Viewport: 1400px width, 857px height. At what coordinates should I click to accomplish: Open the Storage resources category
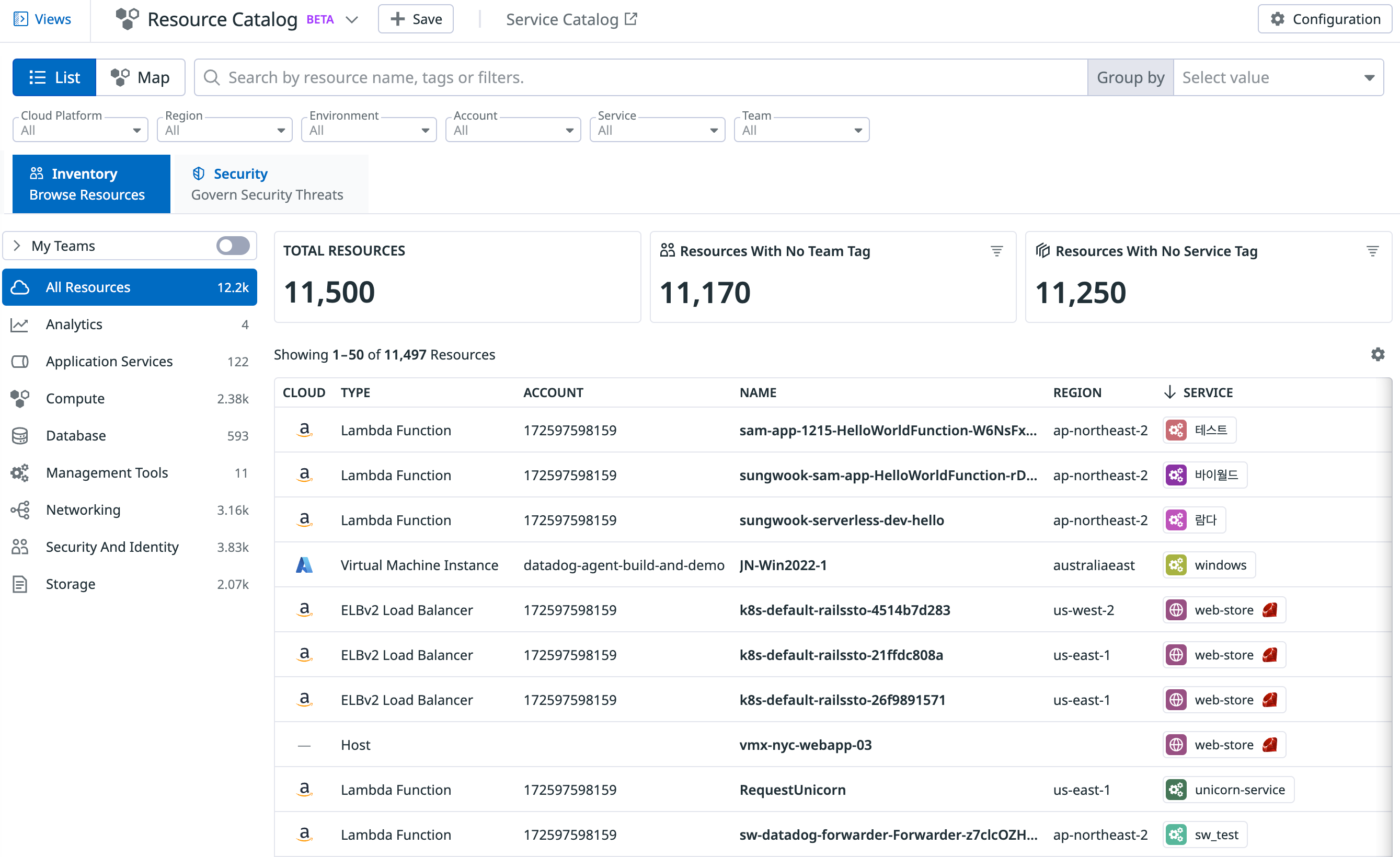pos(70,584)
